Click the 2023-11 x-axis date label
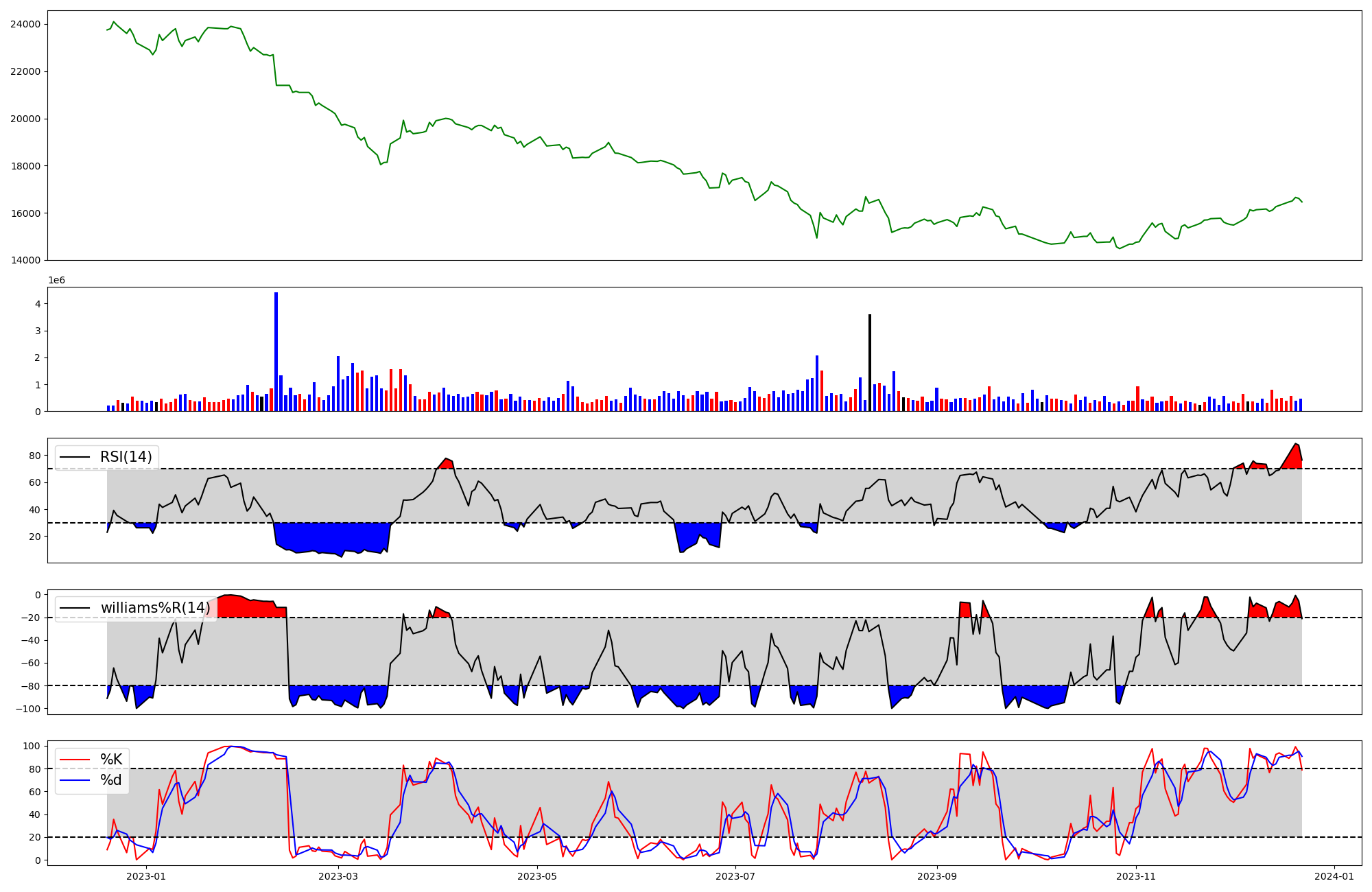The image size is (1372, 892). (1136, 876)
